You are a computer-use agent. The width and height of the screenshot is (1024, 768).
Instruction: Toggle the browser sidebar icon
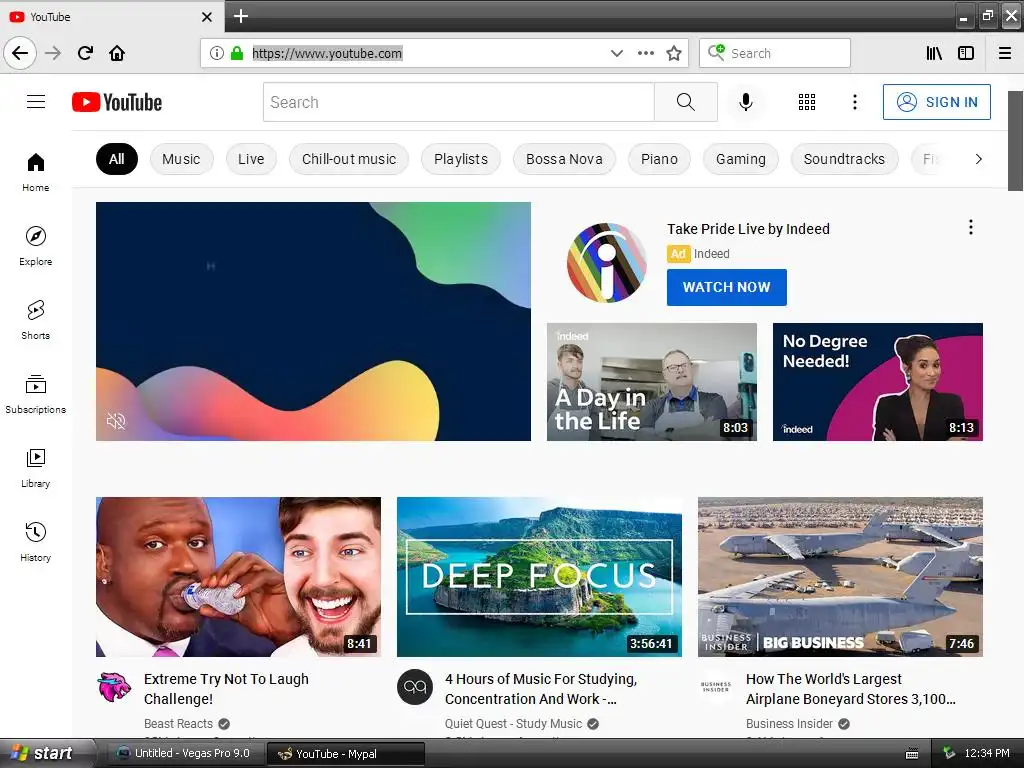coord(966,53)
